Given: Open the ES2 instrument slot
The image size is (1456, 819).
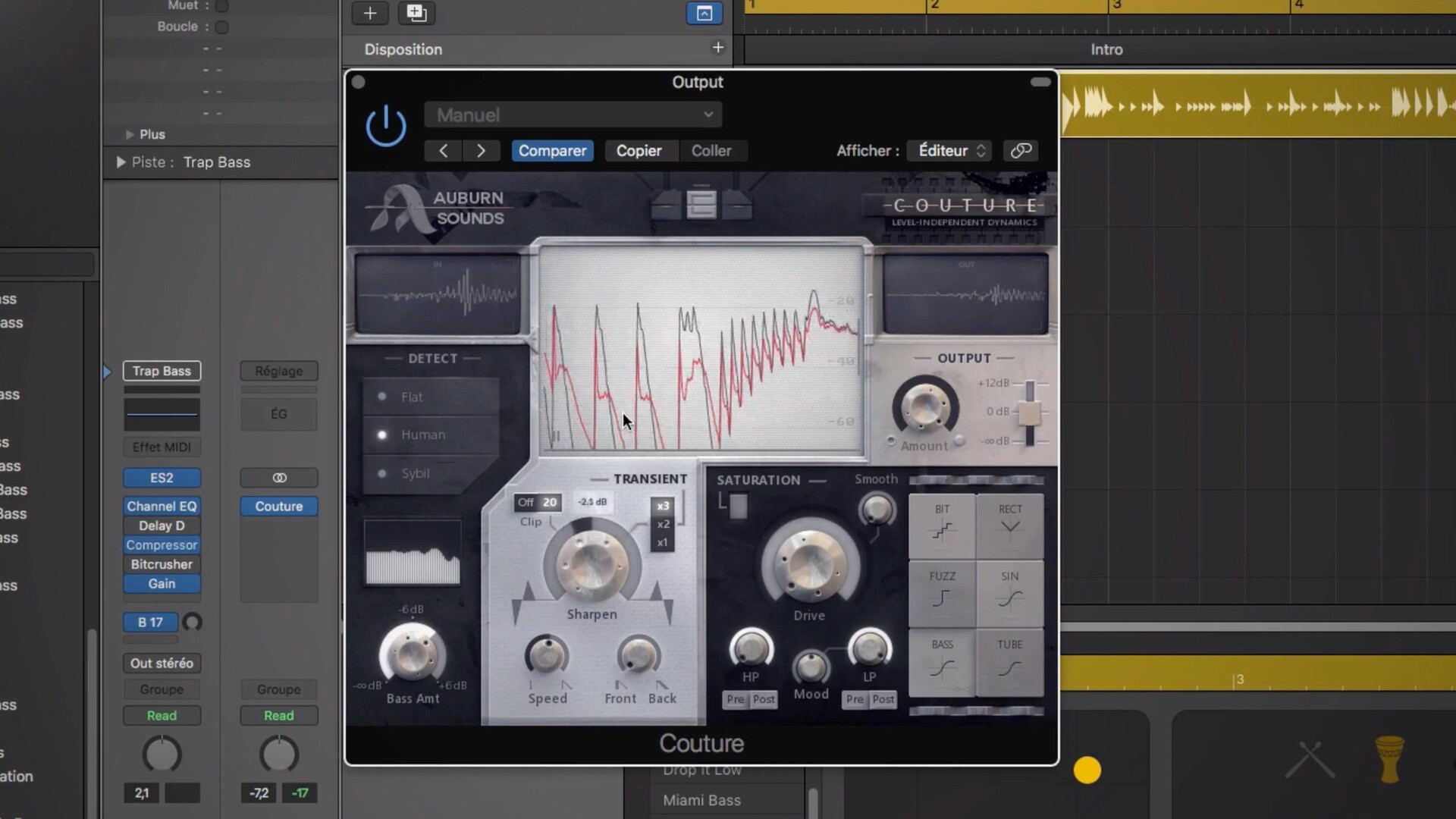Looking at the screenshot, I should point(162,478).
